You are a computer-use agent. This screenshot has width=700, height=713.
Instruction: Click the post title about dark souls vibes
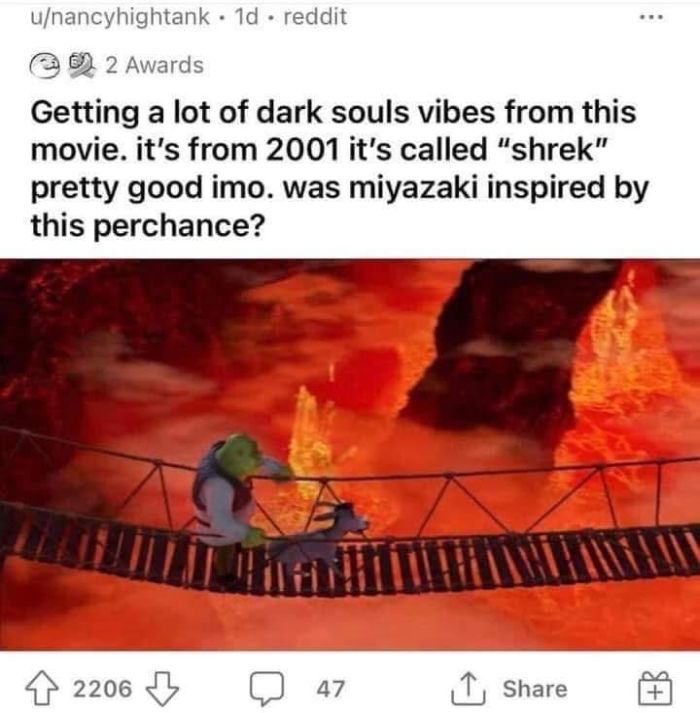[x=340, y=169]
